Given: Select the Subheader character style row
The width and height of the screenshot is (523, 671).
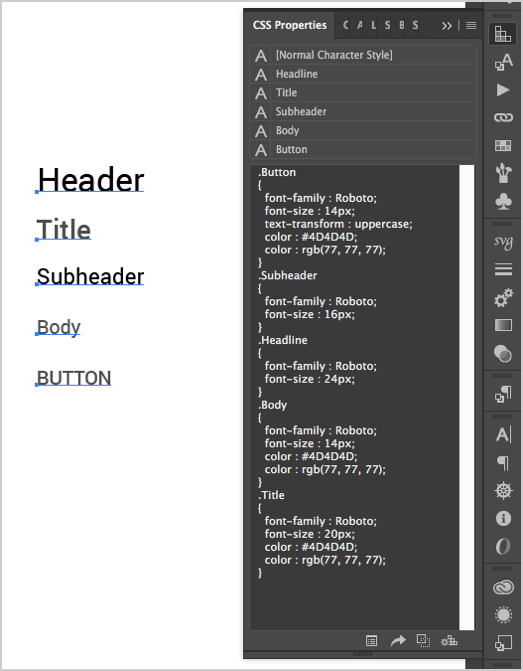Looking at the screenshot, I should (x=363, y=112).
